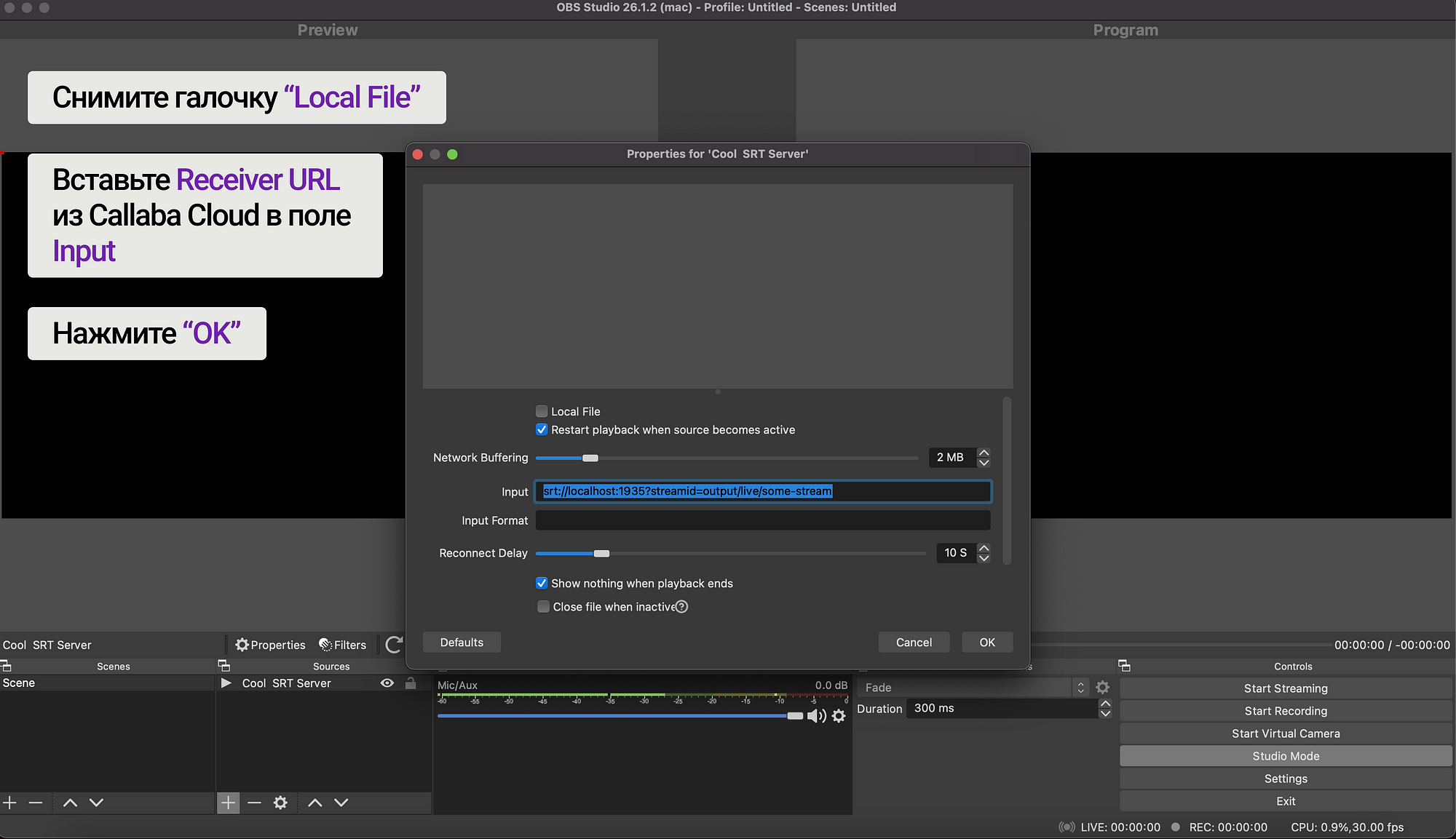Click Start Recording
Viewport: 1456px width, 839px height.
[x=1286, y=711]
